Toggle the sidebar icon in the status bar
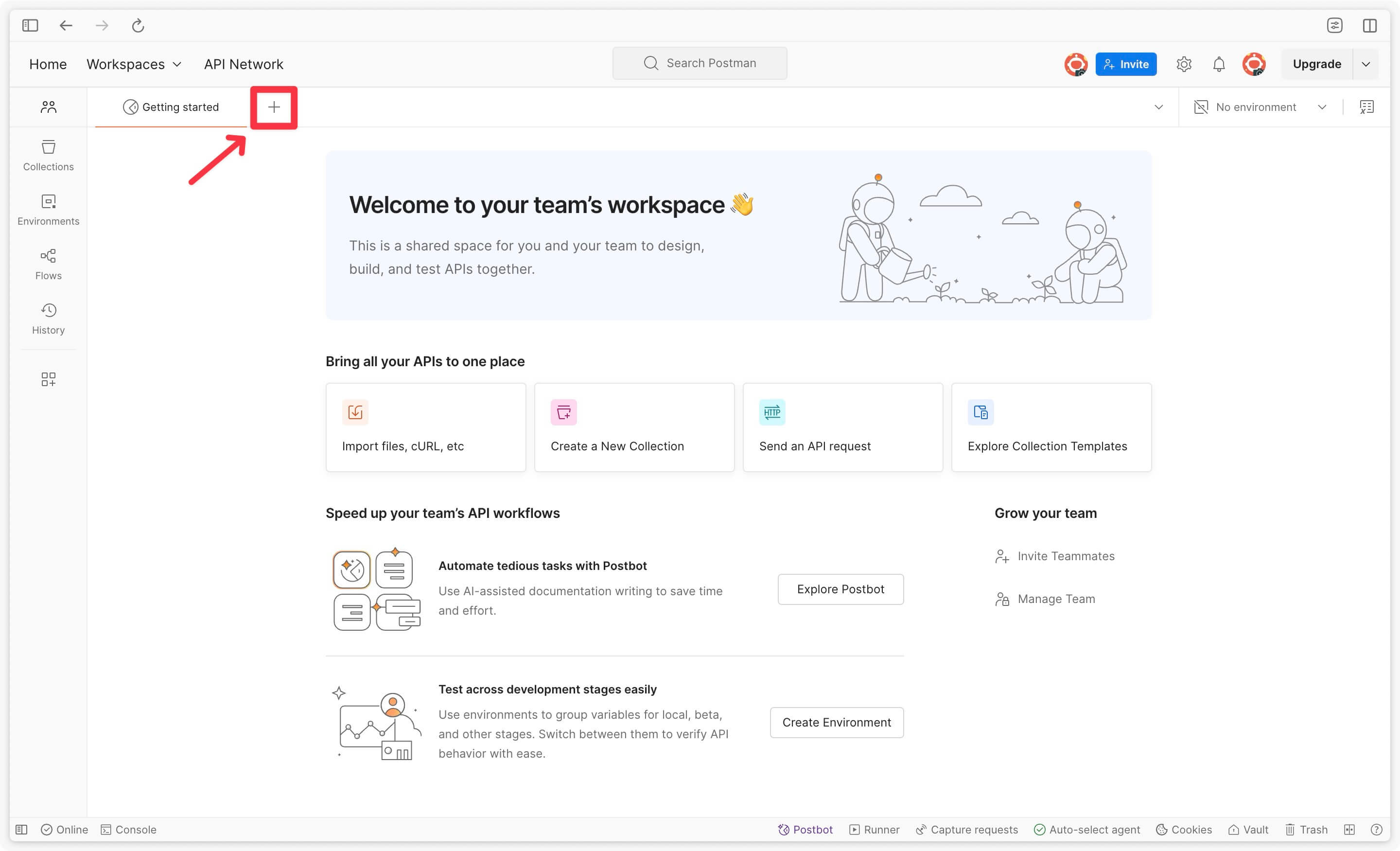The width and height of the screenshot is (1400, 851). point(21,830)
